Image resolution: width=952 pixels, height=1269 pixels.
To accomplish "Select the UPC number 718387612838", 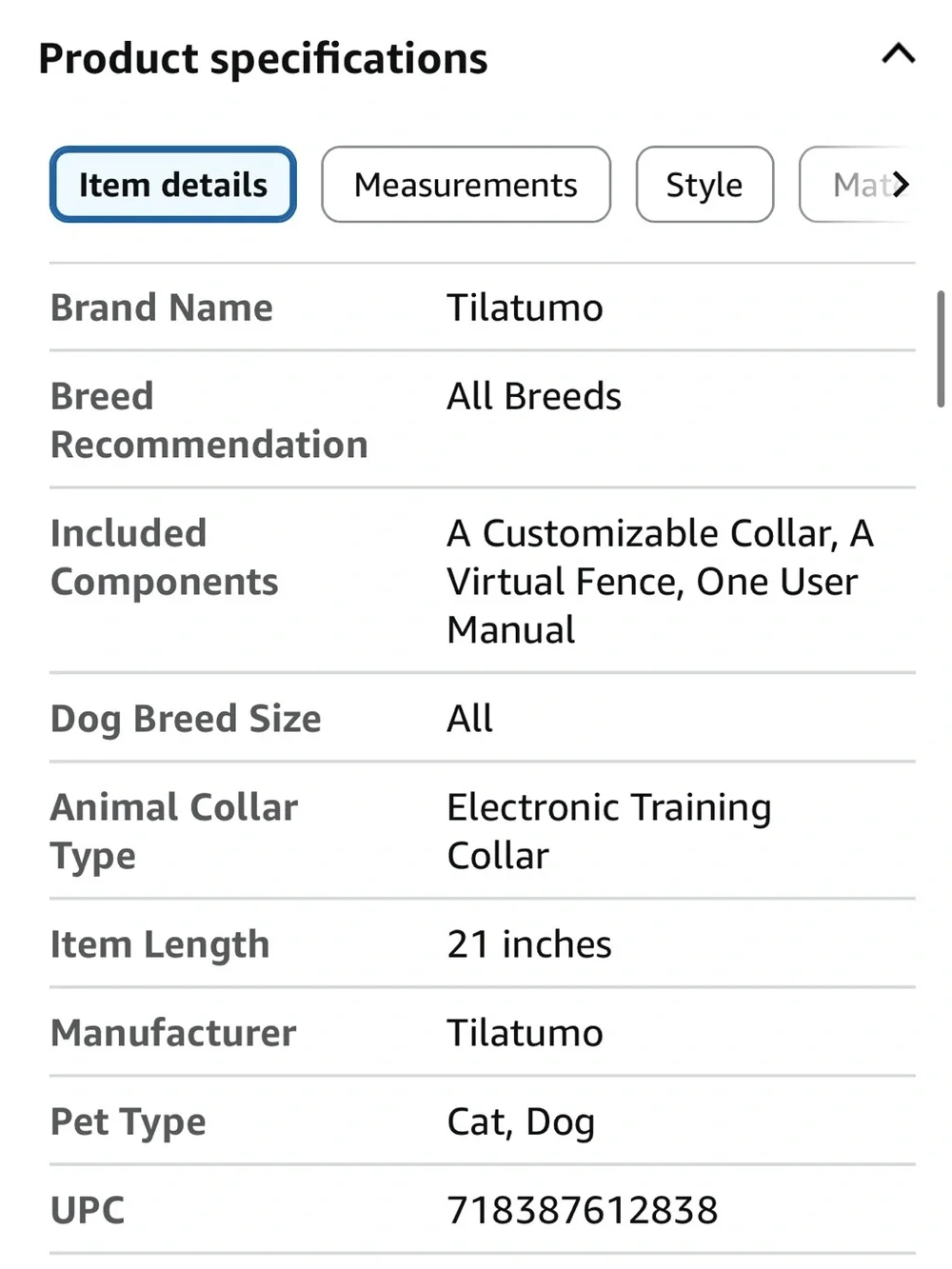I will pyautogui.click(x=583, y=1210).
